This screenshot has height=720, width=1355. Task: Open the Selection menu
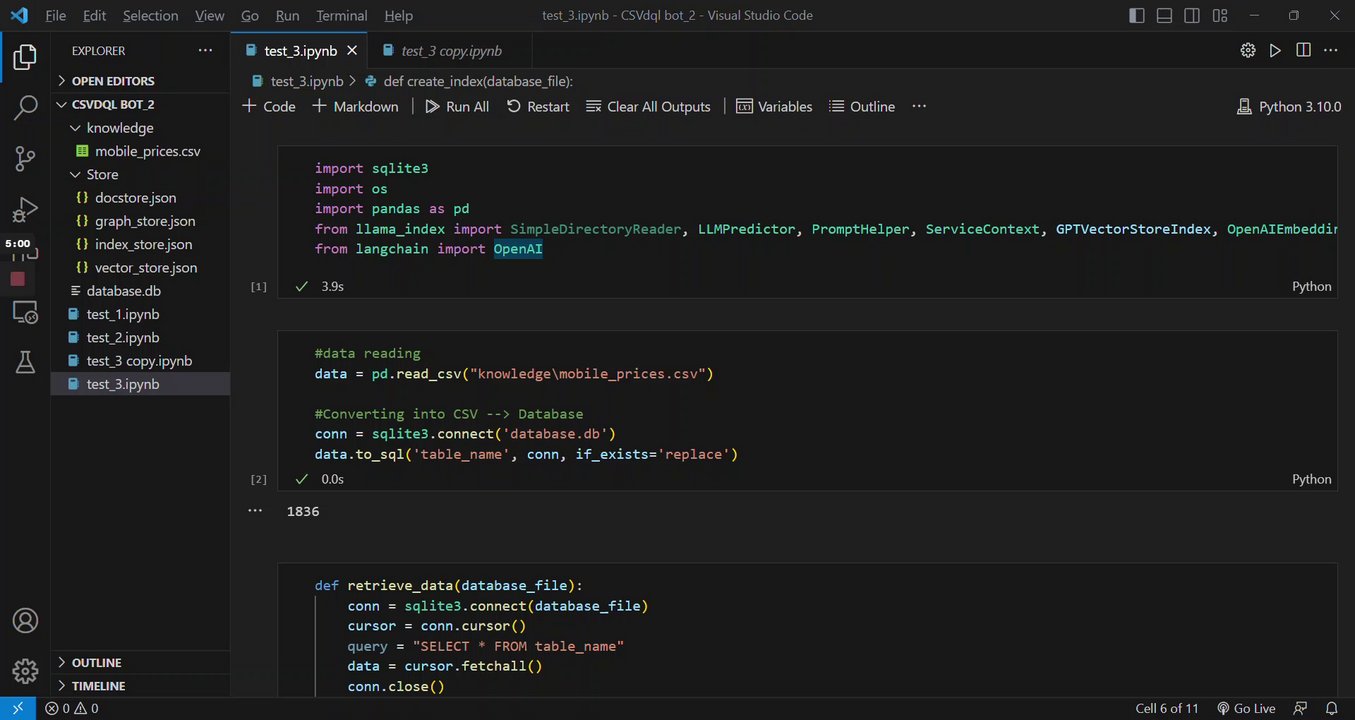tap(151, 15)
